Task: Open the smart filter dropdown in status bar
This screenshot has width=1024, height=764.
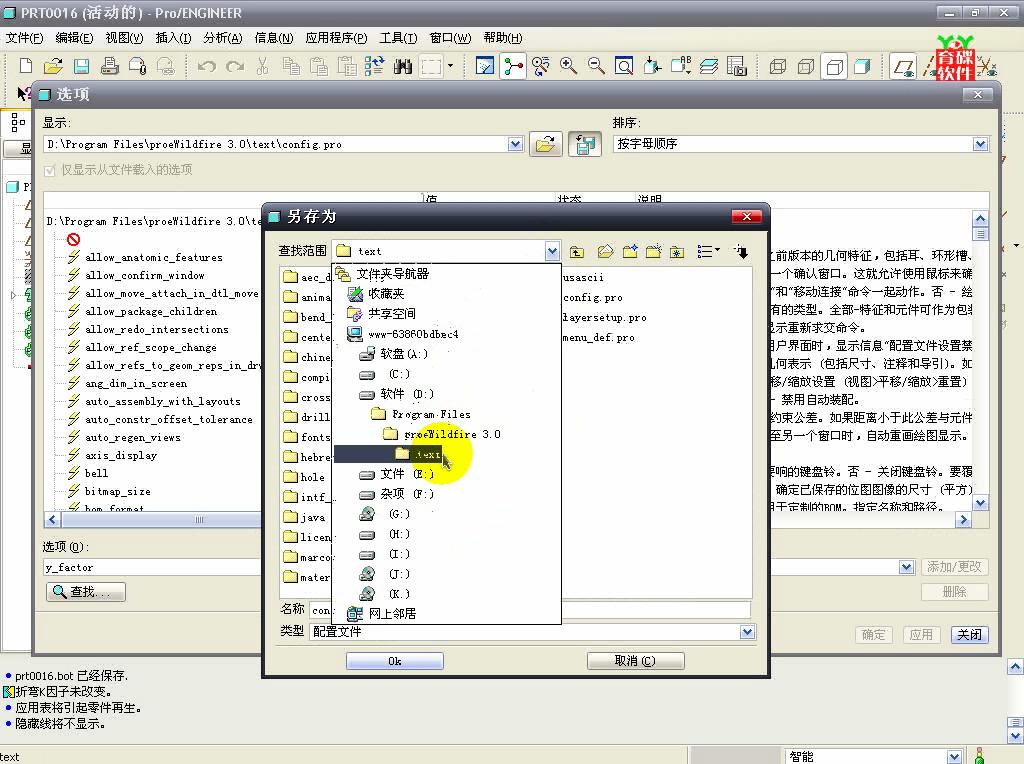Action: click(954, 756)
